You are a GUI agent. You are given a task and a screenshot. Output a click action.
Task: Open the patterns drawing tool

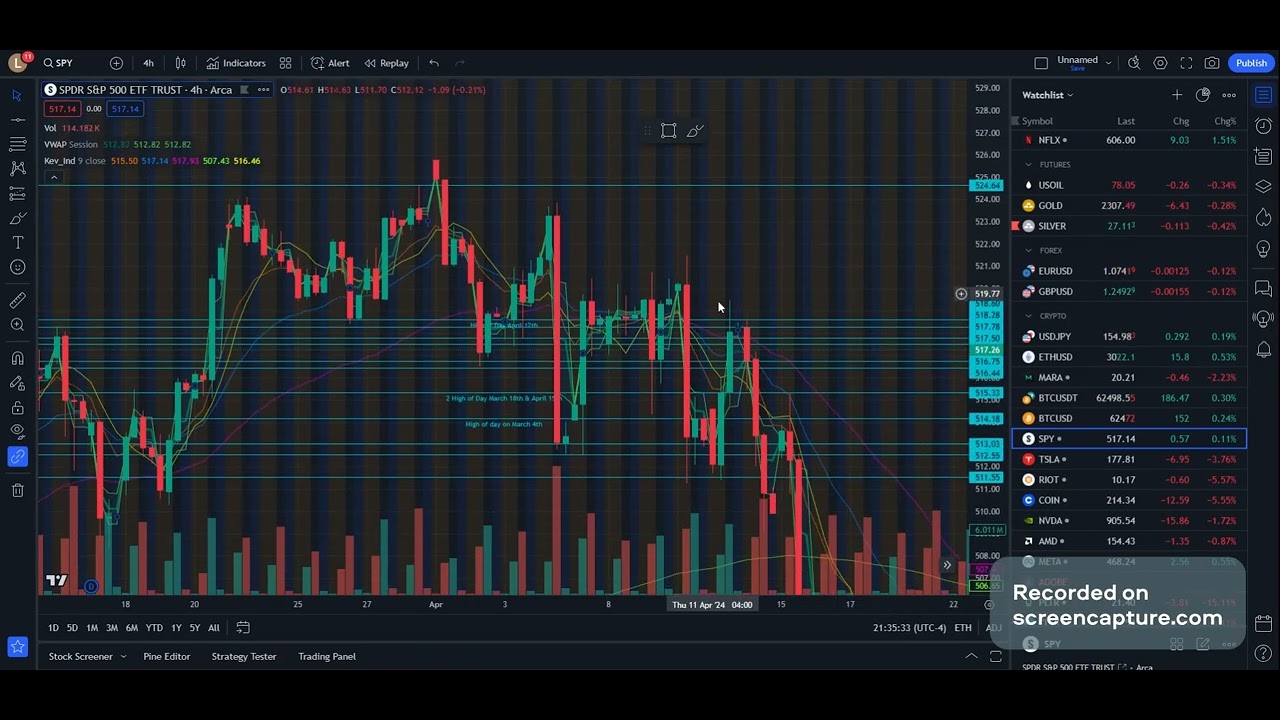[x=17, y=169]
